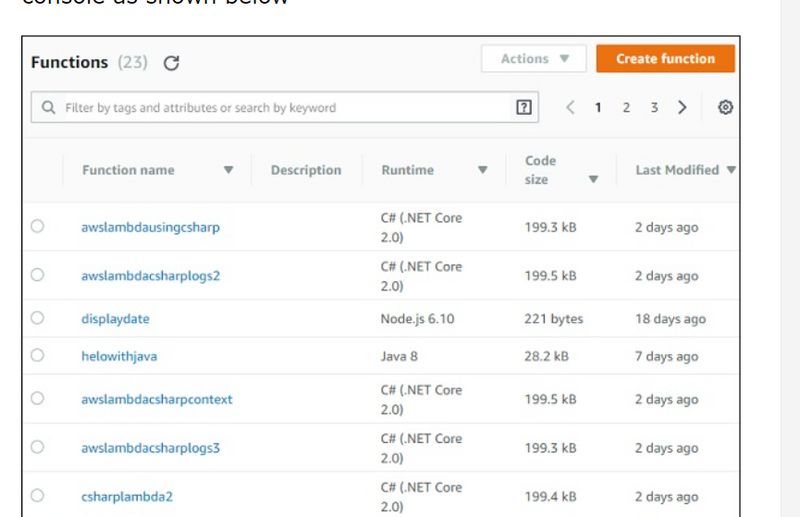Viewport: 800px width, 517px height.
Task: Sort by Code size arrow
Action: point(593,180)
